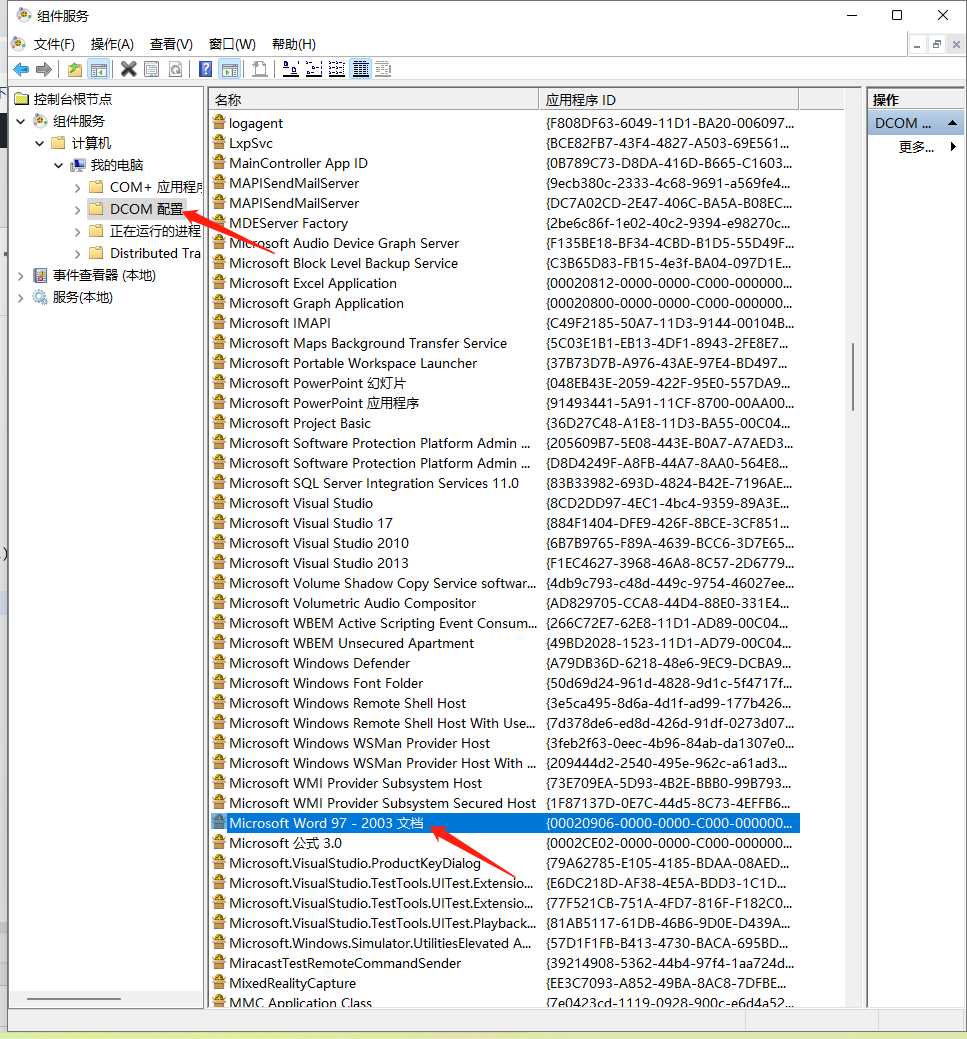Collapse the 计算机 tree node

[x=40, y=143]
